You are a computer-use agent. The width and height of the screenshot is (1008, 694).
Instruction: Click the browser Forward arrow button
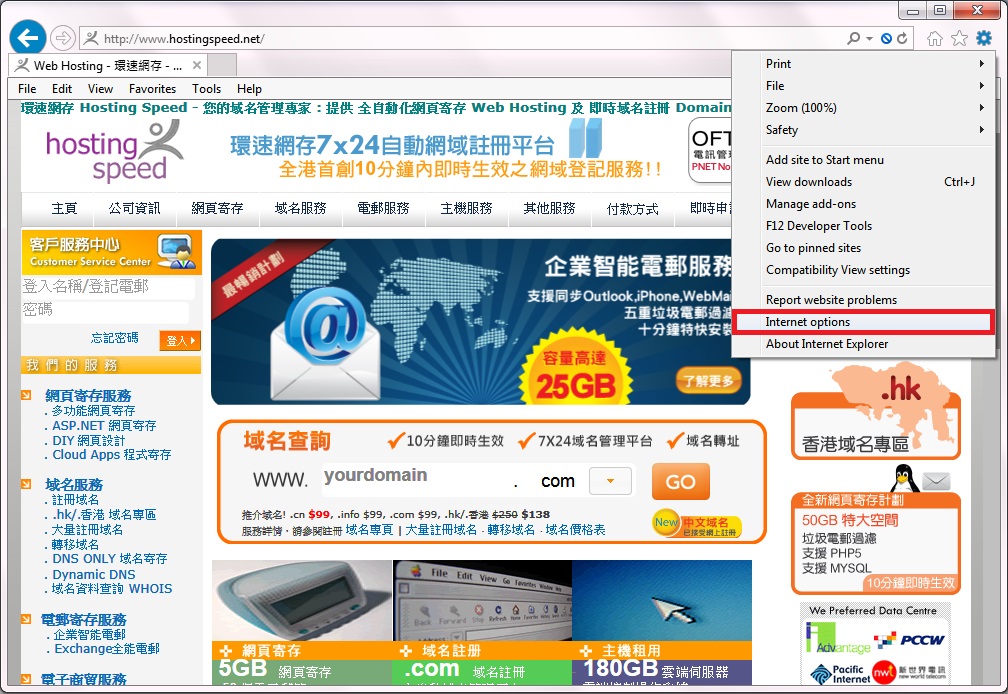point(62,39)
